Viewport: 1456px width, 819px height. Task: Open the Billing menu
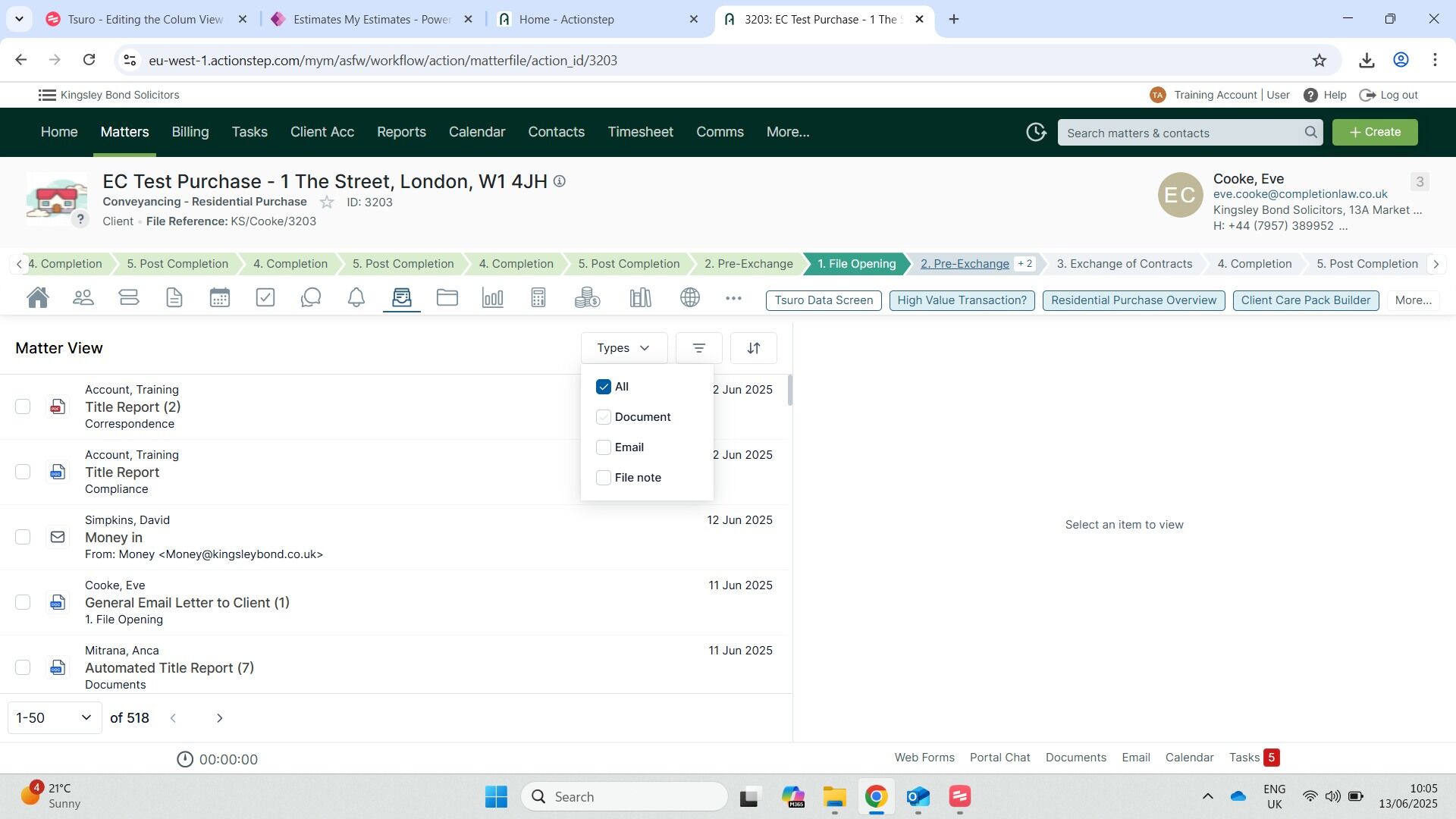click(190, 132)
